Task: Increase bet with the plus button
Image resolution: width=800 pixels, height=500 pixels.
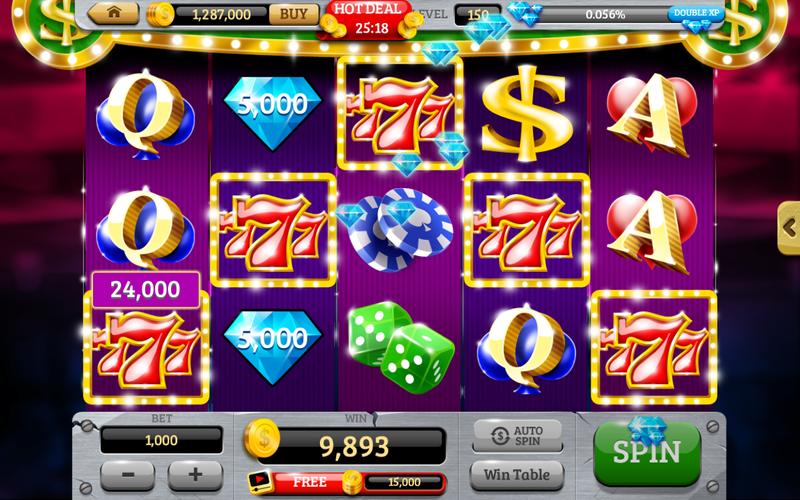Action: [x=195, y=475]
